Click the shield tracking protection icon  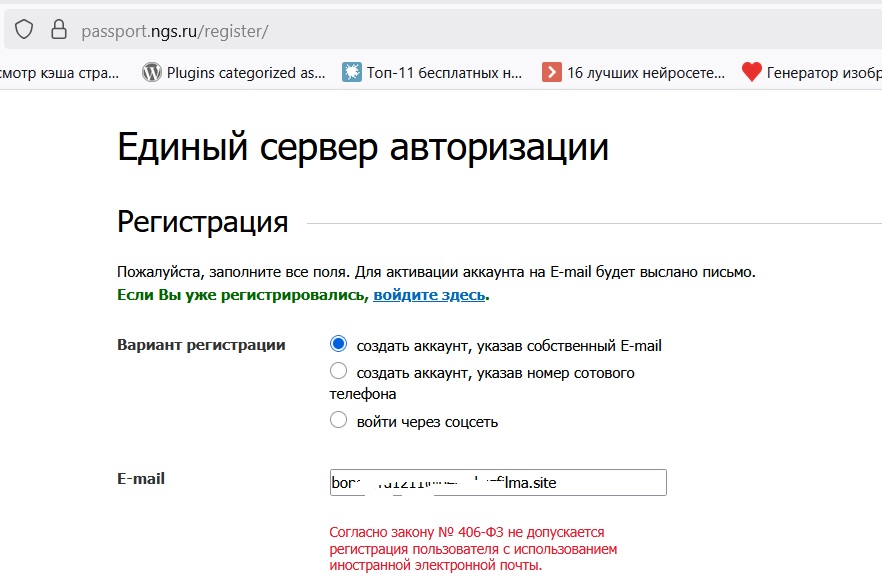pyautogui.click(x=24, y=30)
